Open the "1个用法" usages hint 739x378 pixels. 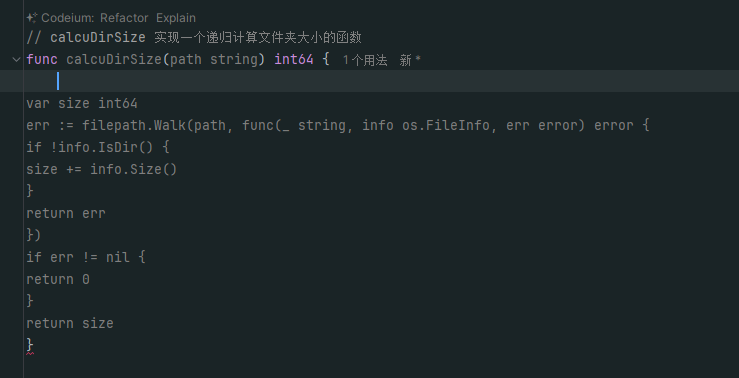[365, 60]
